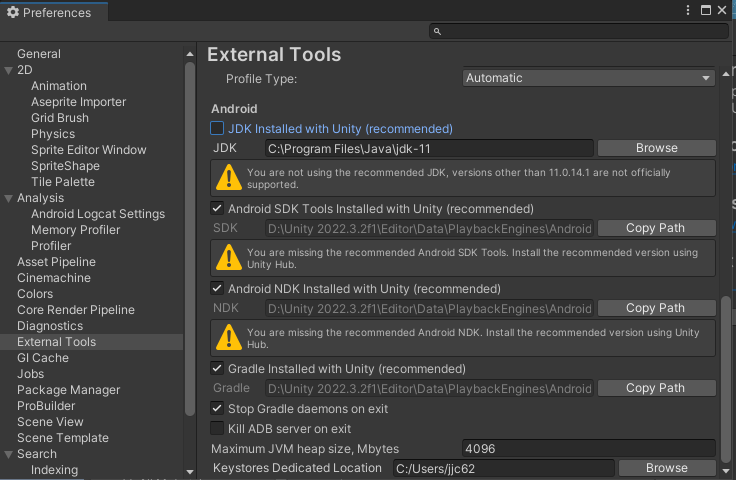Enable JDK Installed with Unity checkbox

[x=217, y=129]
